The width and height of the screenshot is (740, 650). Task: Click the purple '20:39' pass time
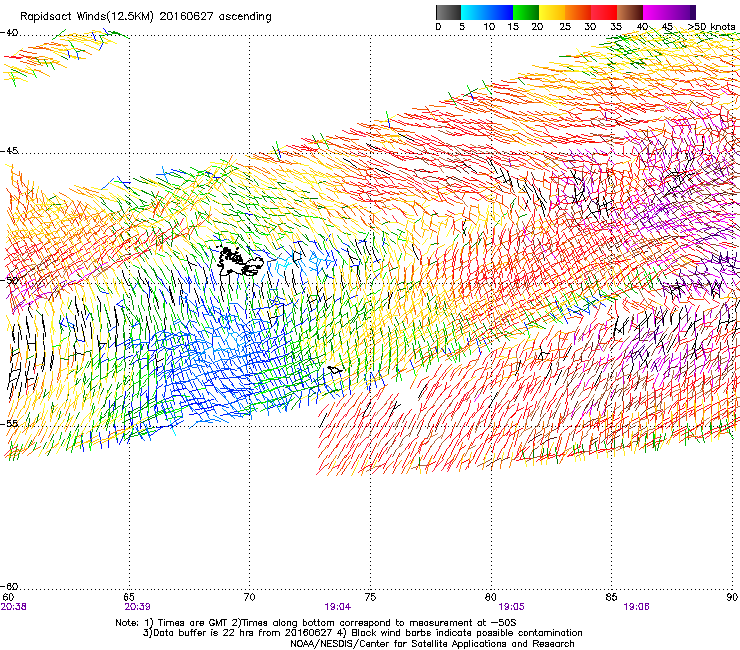pos(137,607)
